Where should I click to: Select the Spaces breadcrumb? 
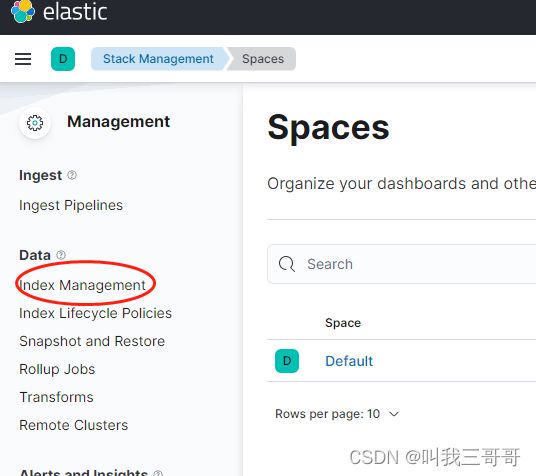tap(263, 59)
